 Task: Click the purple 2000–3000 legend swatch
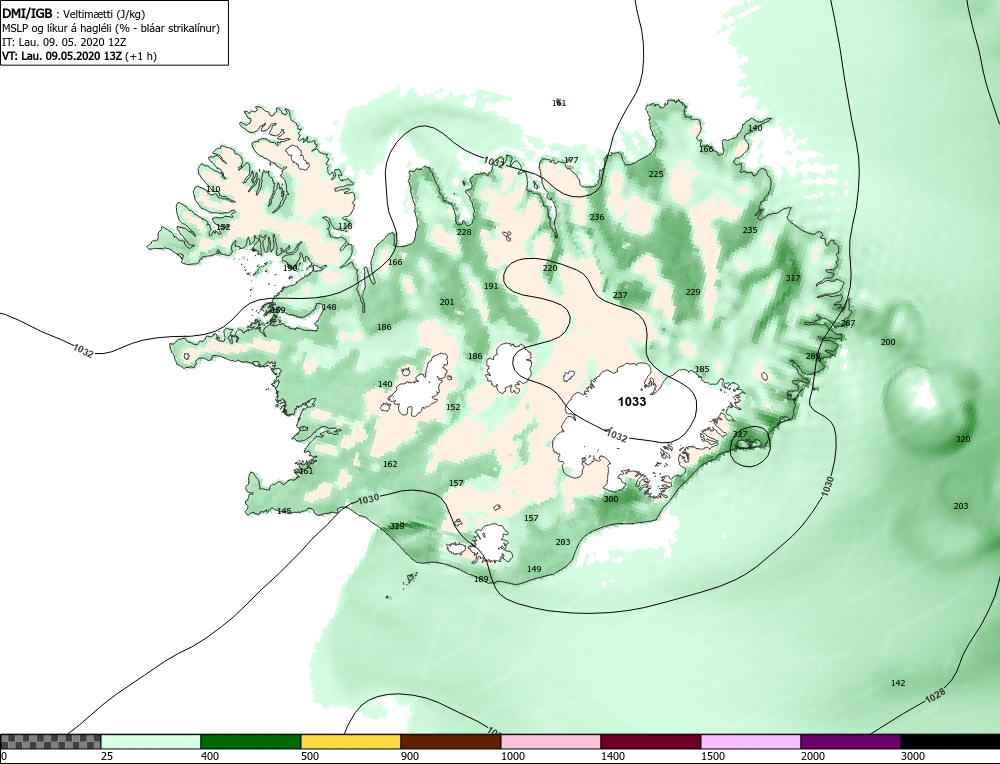(851, 742)
